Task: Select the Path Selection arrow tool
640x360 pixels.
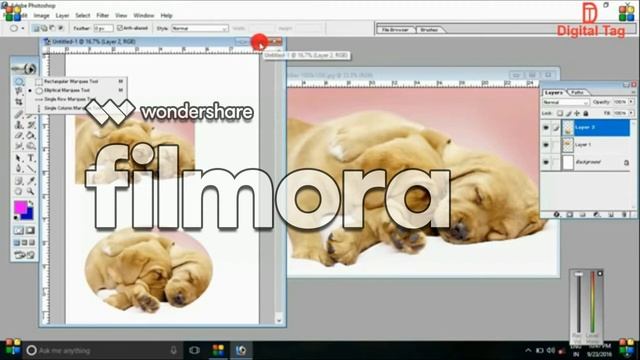Action: click(x=18, y=158)
